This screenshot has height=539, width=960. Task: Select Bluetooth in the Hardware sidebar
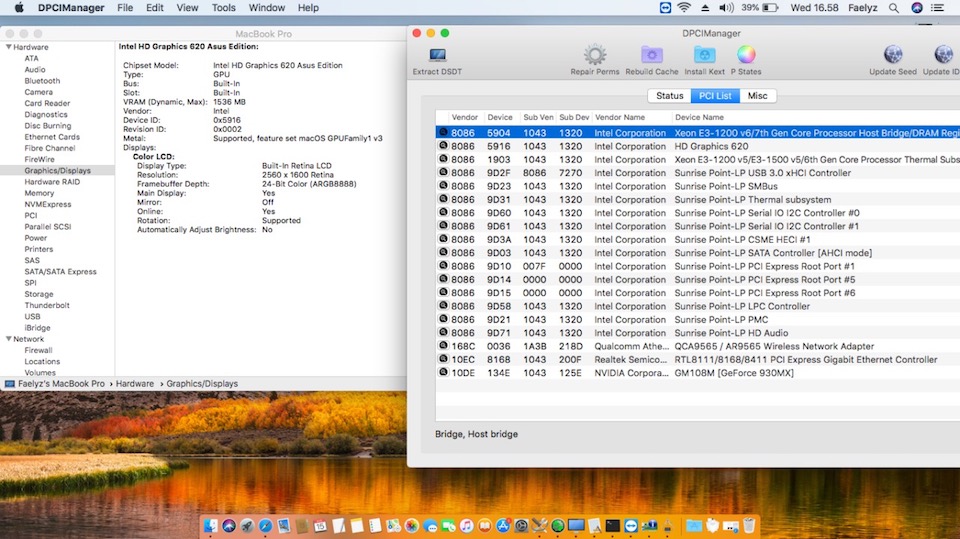(42, 81)
